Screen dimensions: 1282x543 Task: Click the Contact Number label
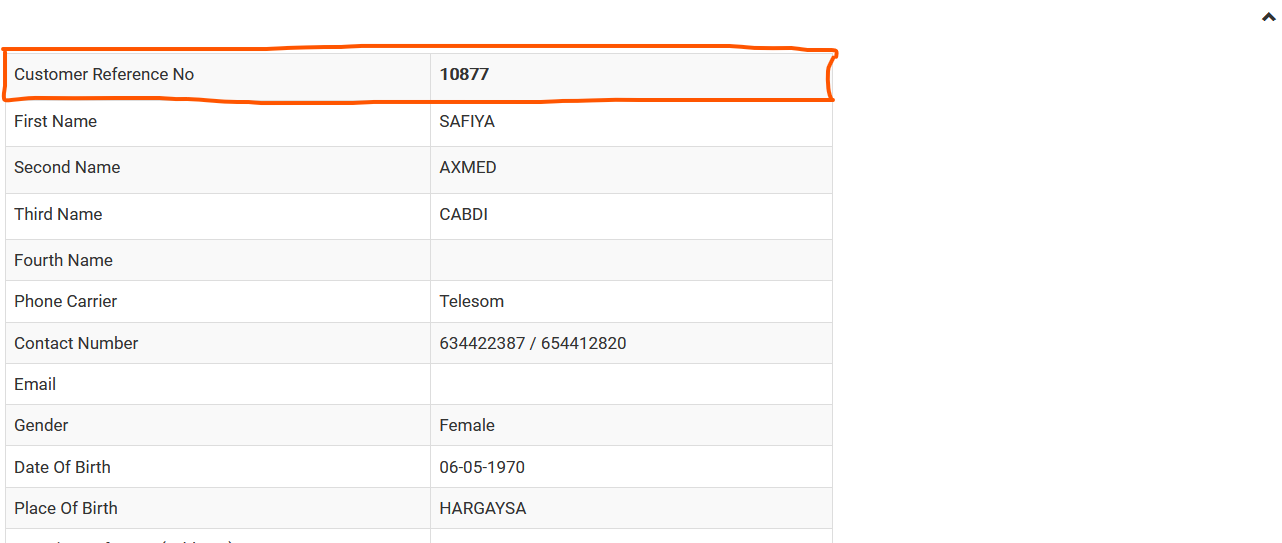pos(76,343)
